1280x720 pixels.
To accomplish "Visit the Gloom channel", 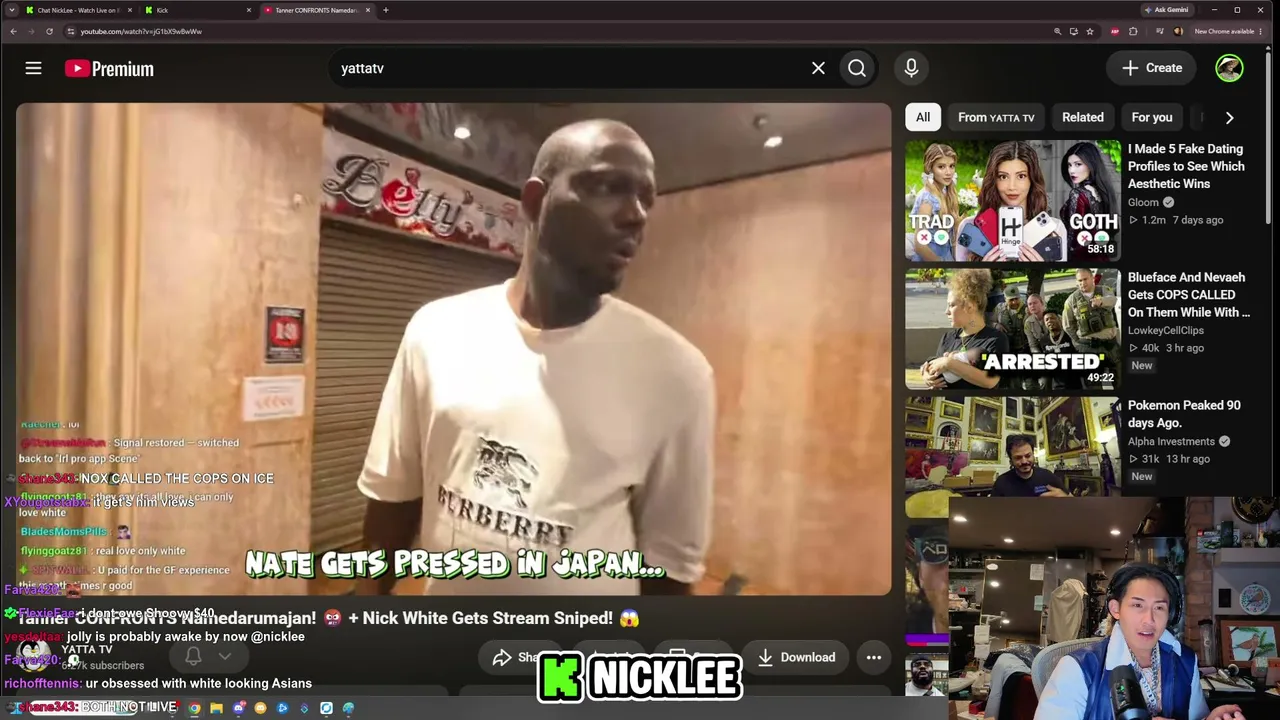I will coord(1143,202).
